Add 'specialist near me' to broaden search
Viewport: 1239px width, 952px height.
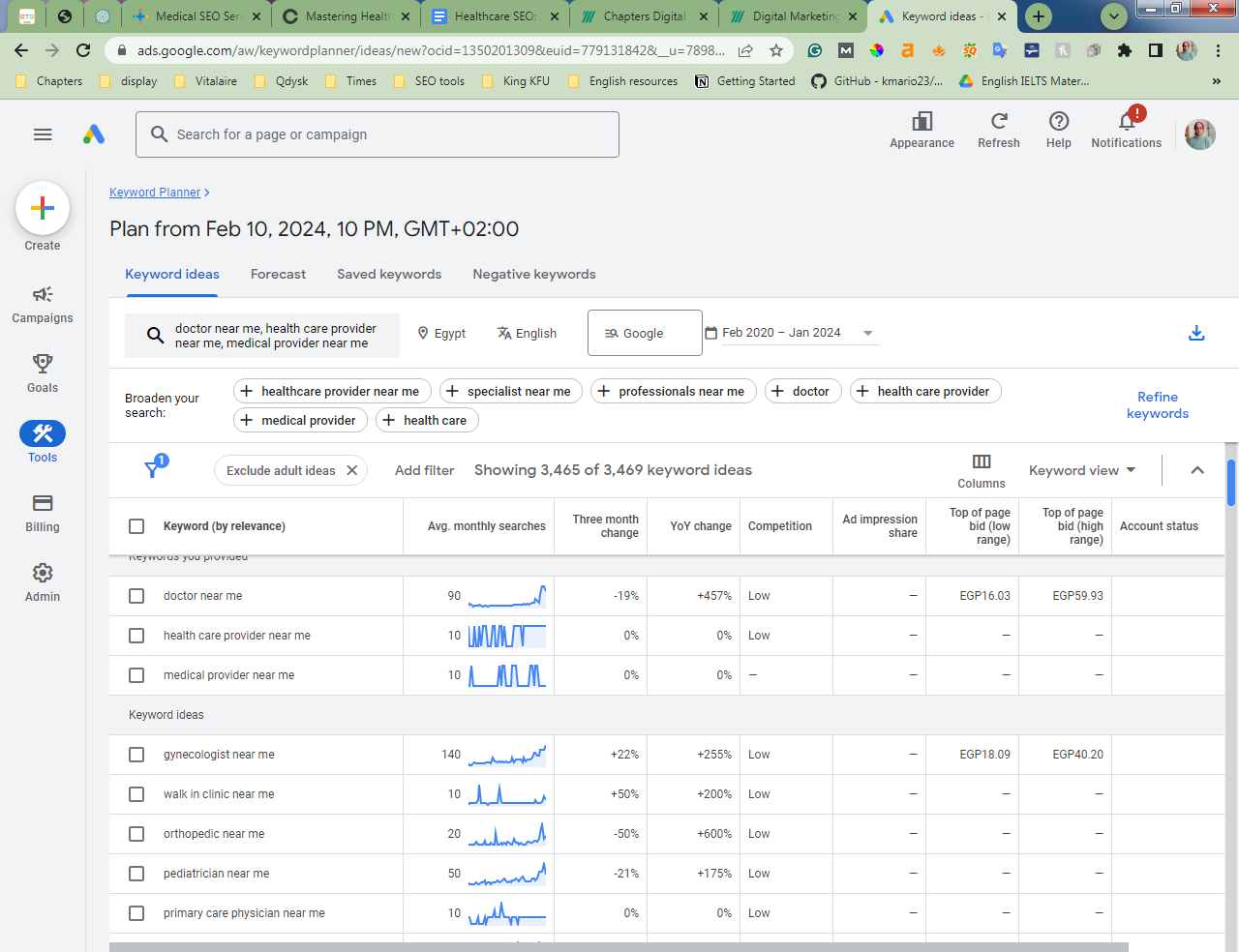pyautogui.click(x=510, y=391)
